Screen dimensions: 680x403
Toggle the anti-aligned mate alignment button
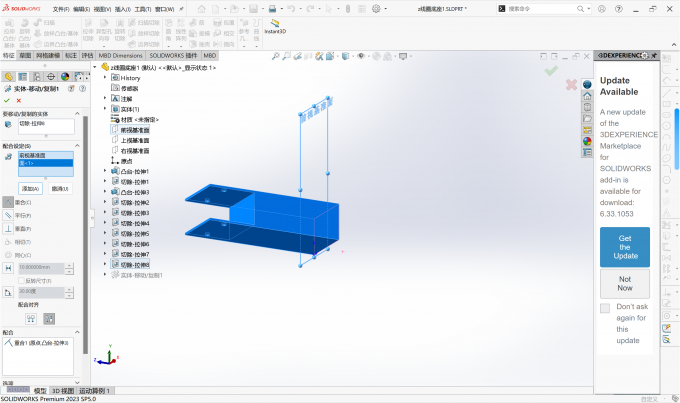(49, 319)
